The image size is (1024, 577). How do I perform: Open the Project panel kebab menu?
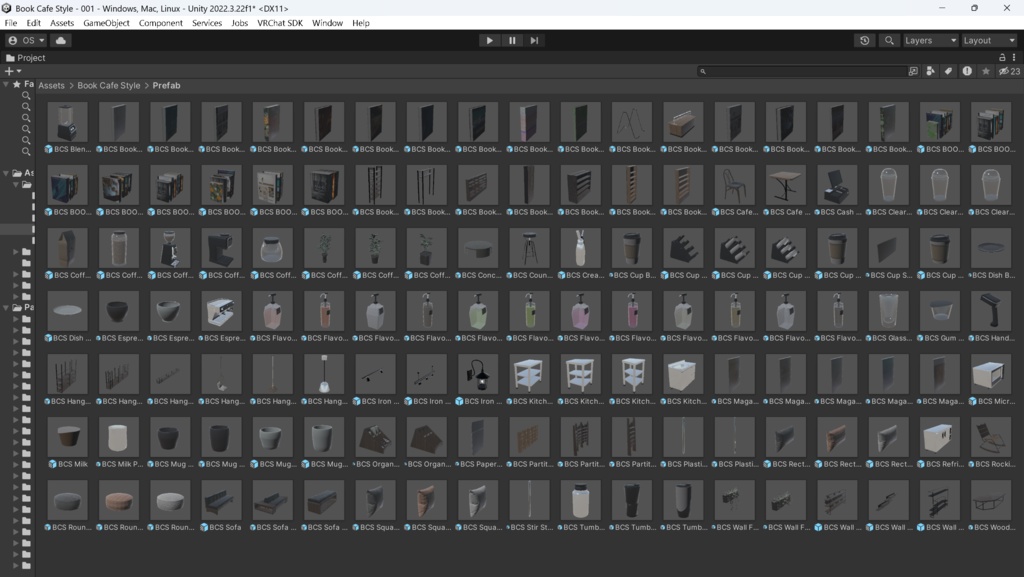[x=1014, y=57]
